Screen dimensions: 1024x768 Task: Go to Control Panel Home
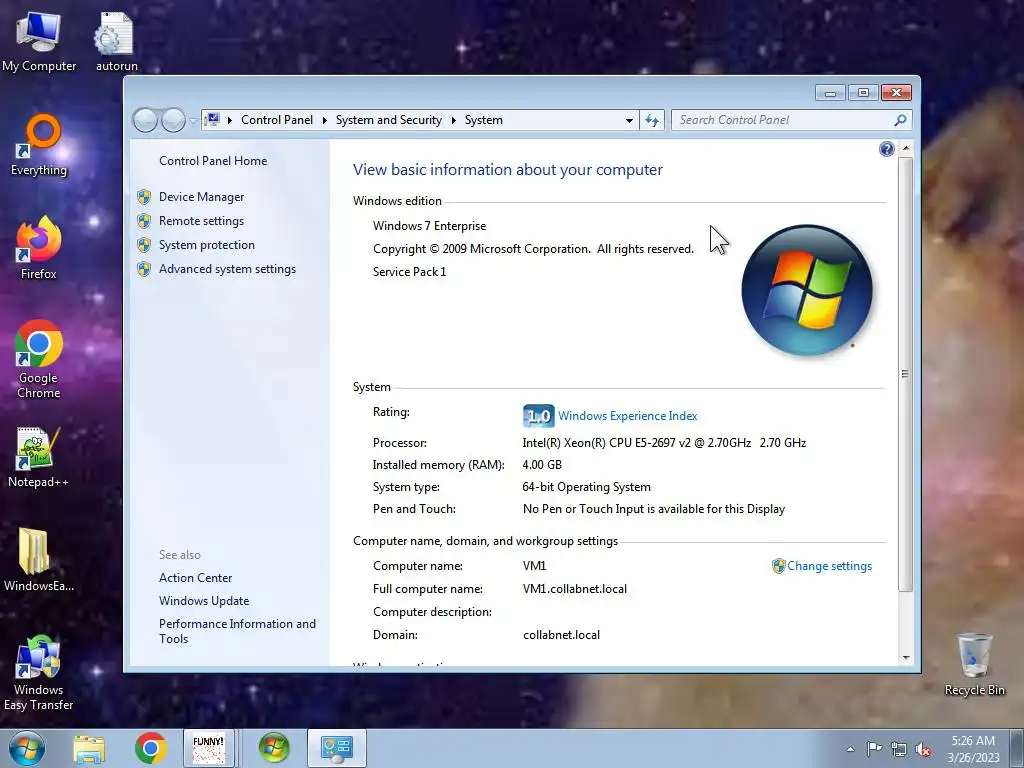[213, 161]
